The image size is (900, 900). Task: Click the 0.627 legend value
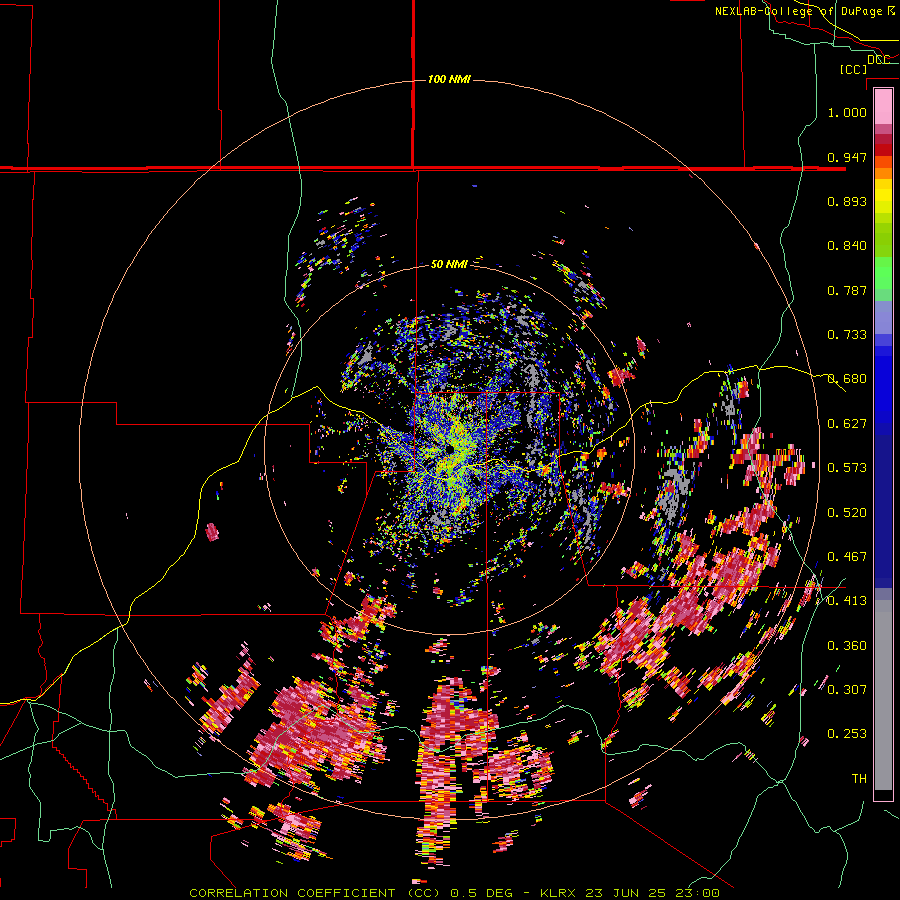point(847,424)
